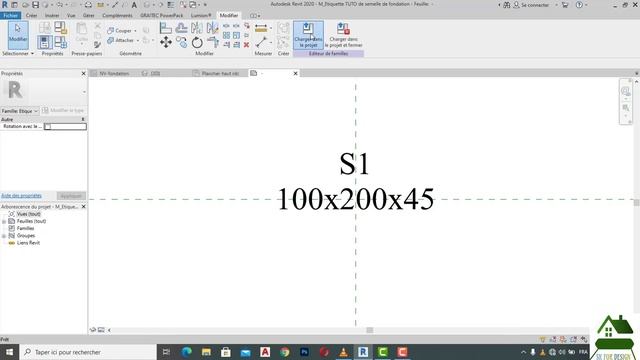Open the help question mark icon
The width and height of the screenshot is (640, 360).
coord(579,5)
